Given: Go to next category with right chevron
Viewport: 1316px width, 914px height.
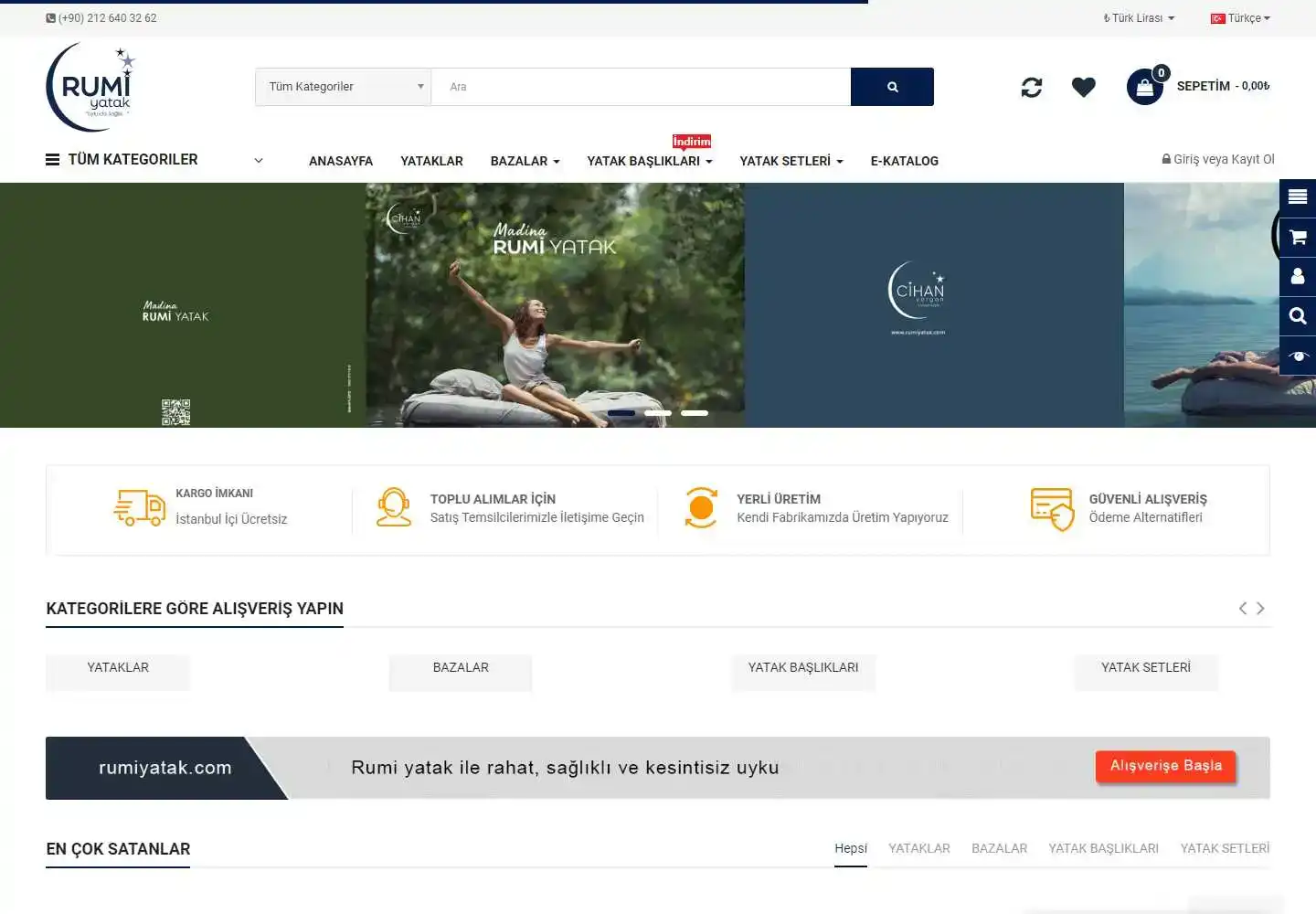Looking at the screenshot, I should (x=1260, y=609).
